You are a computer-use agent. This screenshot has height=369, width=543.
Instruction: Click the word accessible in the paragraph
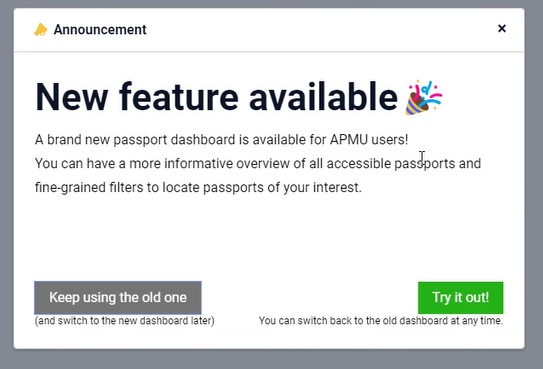(358, 163)
